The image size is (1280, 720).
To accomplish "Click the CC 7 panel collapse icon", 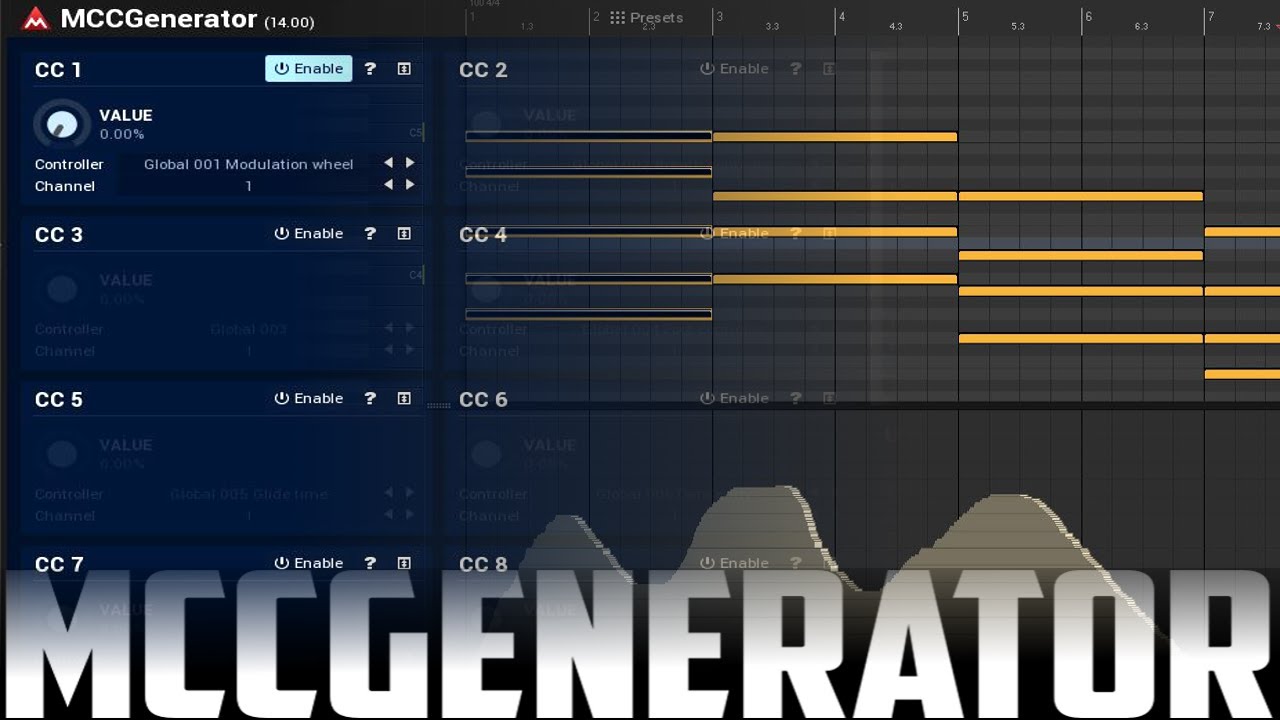I will tap(404, 563).
